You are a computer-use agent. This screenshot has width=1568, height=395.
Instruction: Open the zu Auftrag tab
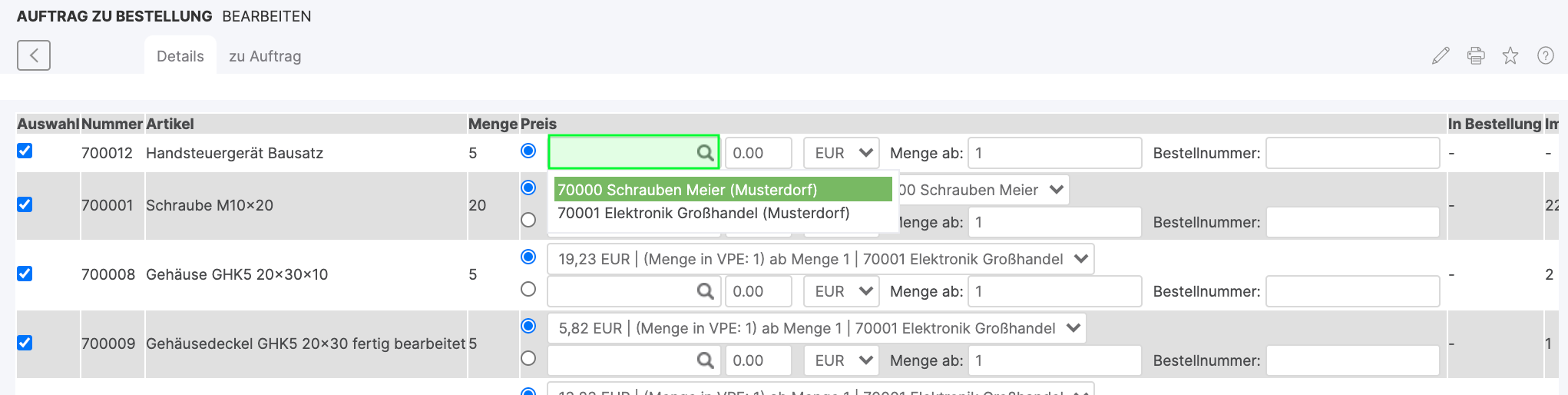[x=265, y=56]
